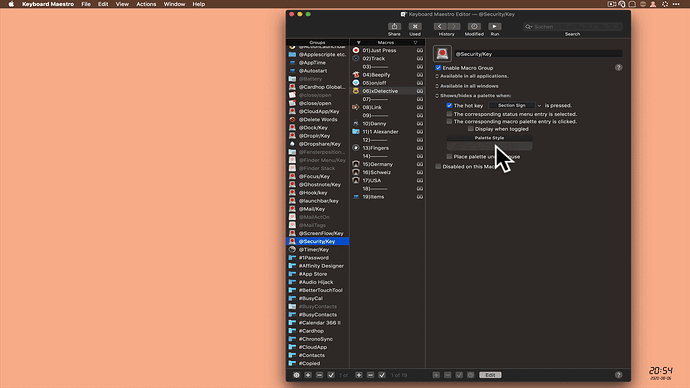Select the 06)xDetective macro
The width and height of the screenshot is (690, 388).
pyautogui.click(x=388, y=91)
